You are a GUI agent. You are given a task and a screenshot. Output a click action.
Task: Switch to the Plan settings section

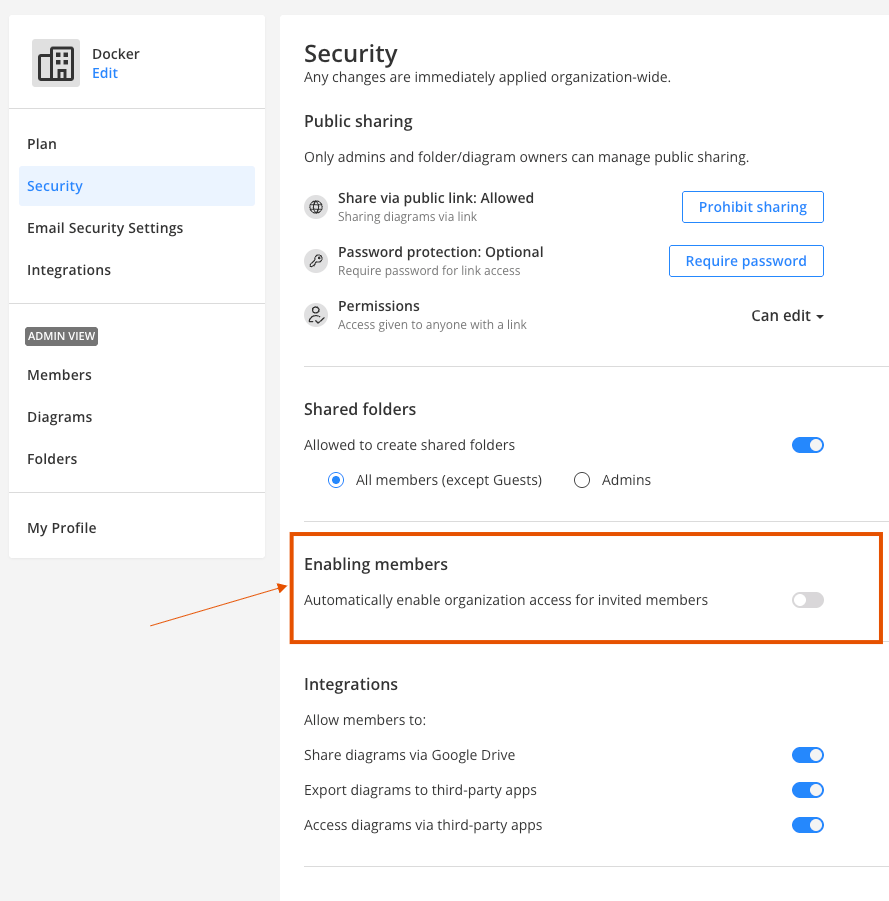(42, 143)
